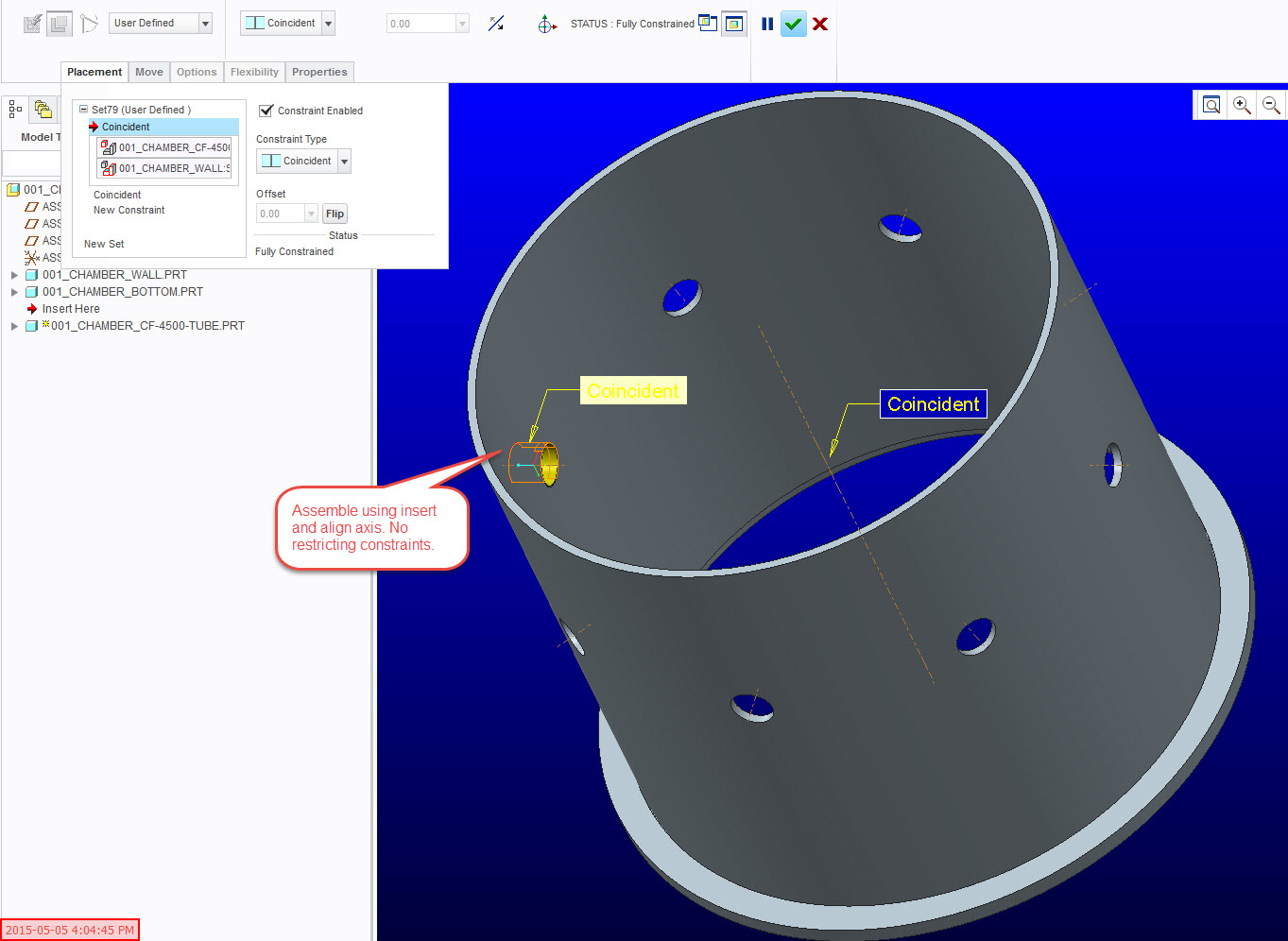Open the Flexibility tab
The image size is (1288, 941).
pos(254,72)
